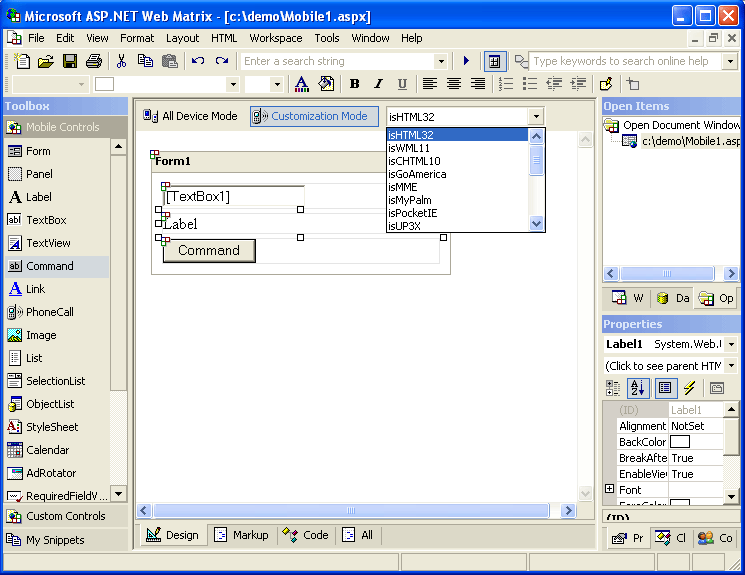Screen dimensions: 745x575
Task: Open the Label1 object selector dropdown
Action: pyautogui.click(x=731, y=344)
